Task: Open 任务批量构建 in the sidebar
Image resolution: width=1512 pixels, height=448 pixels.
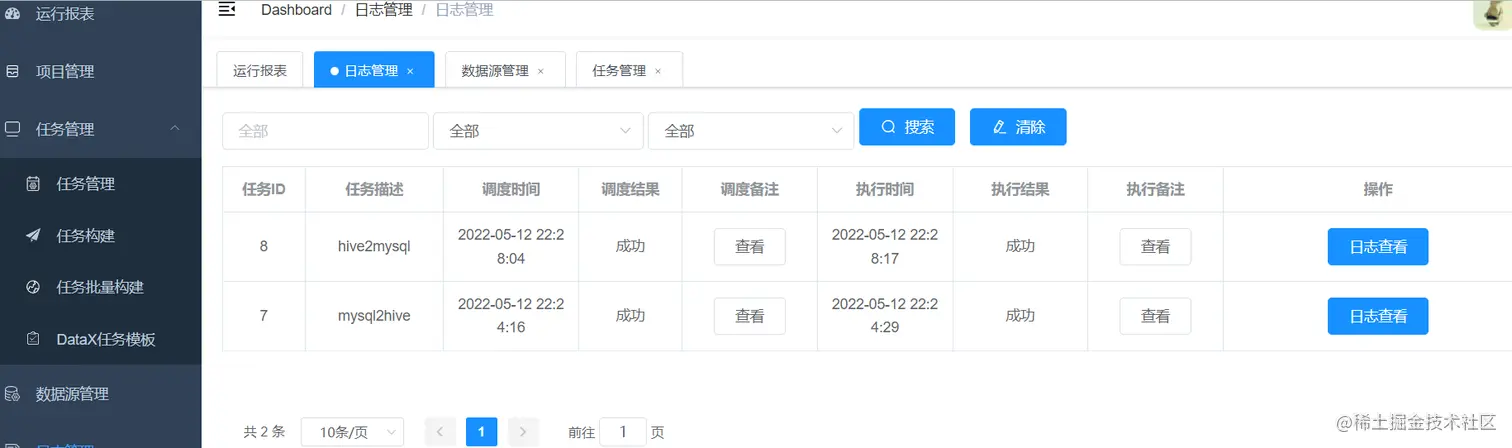Action: [x=100, y=287]
